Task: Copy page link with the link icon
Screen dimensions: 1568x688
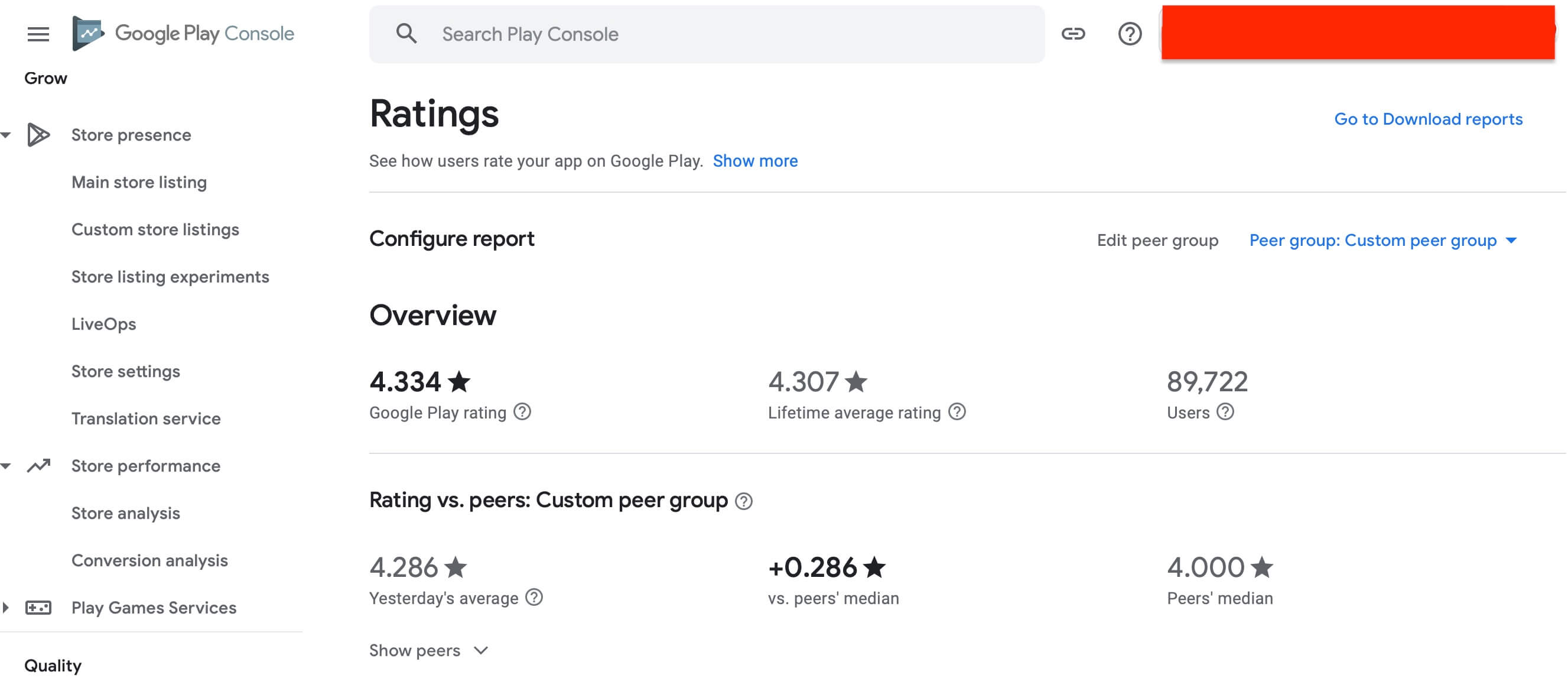Action: coord(1072,34)
